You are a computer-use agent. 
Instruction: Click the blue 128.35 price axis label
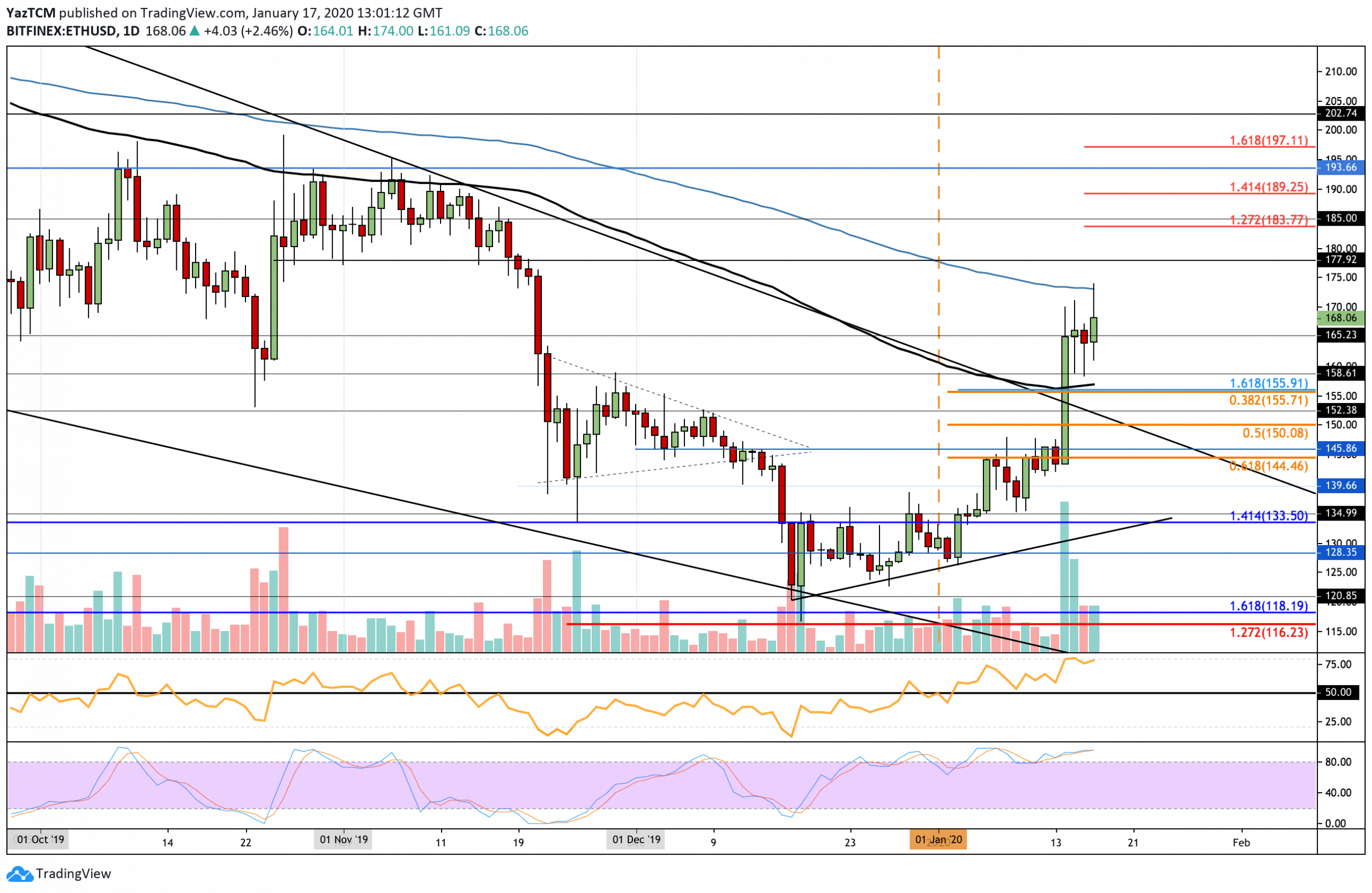pos(1341,552)
